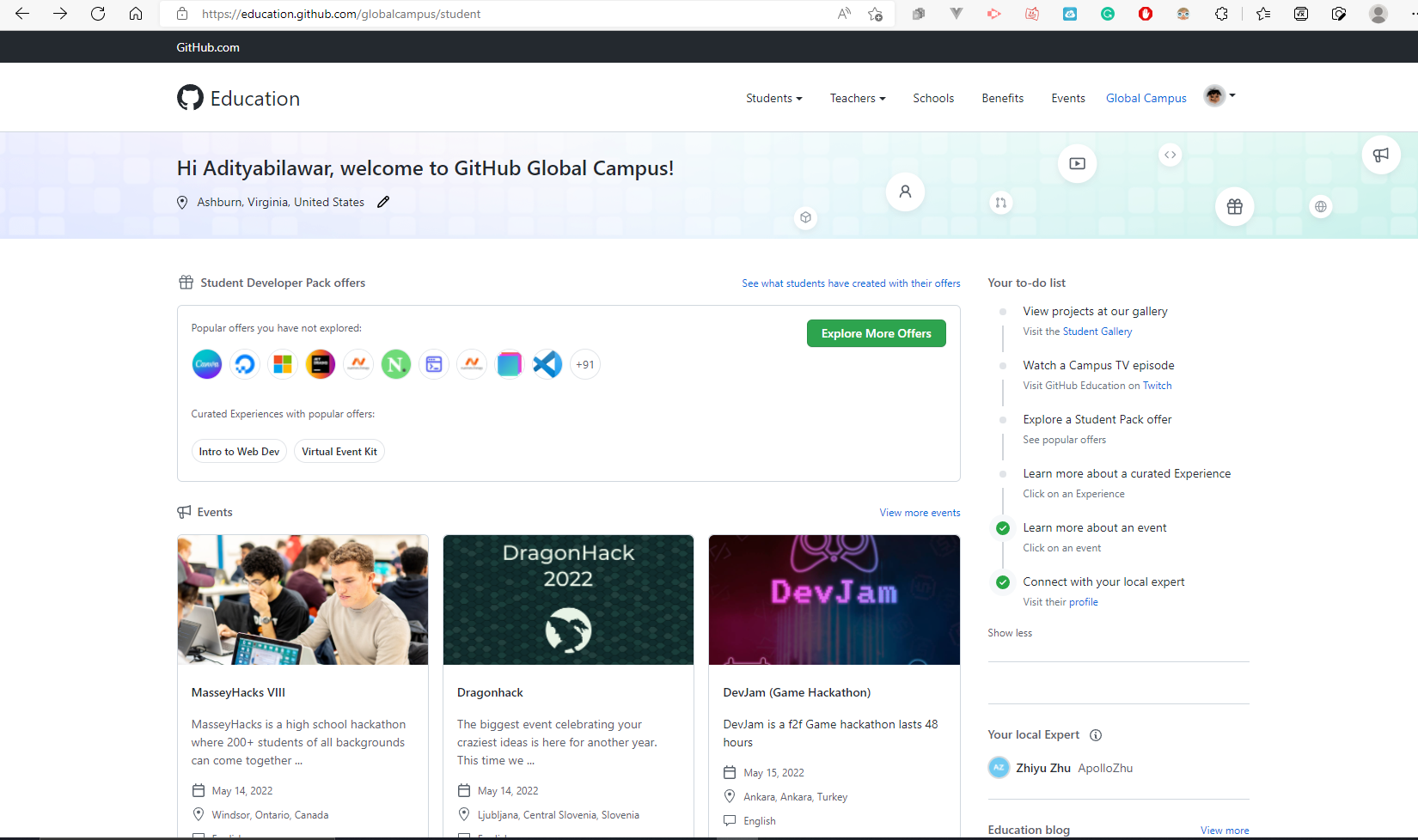The width and height of the screenshot is (1418, 840).
Task: Open the DigitalOcean offer icon
Action: [x=245, y=364]
